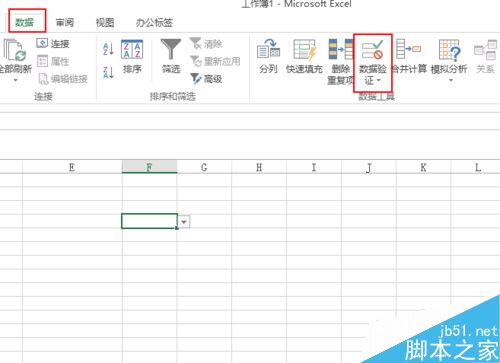Open the 数据验证 data validation dropdown

(373, 62)
